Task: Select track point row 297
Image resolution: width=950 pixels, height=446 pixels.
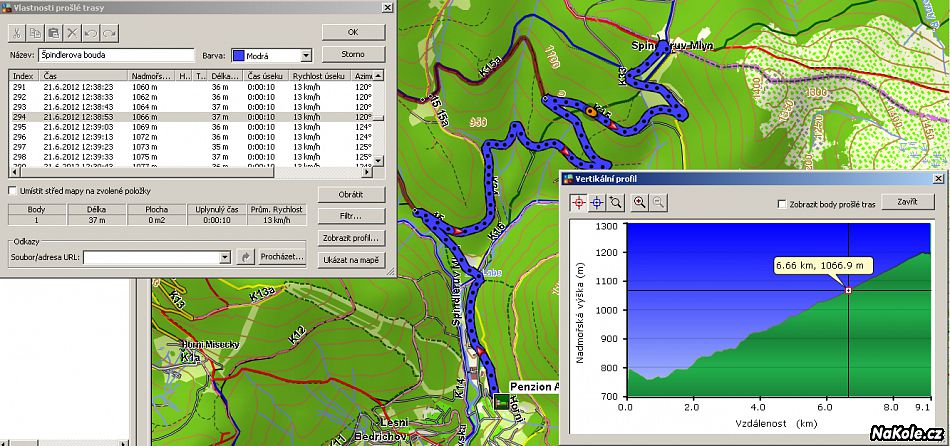Action: (x=191, y=147)
